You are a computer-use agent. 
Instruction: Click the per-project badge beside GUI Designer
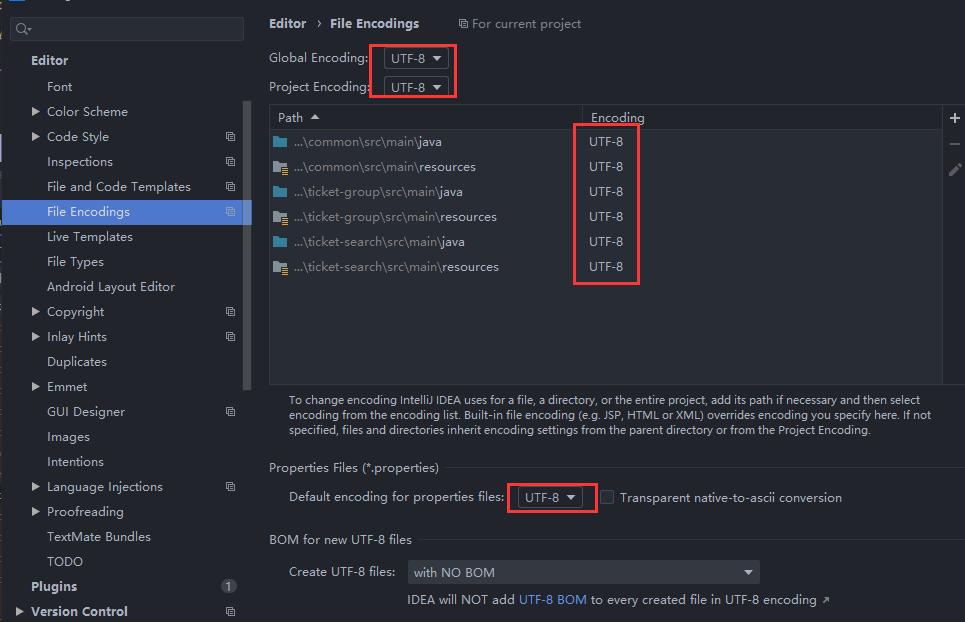pyautogui.click(x=230, y=411)
